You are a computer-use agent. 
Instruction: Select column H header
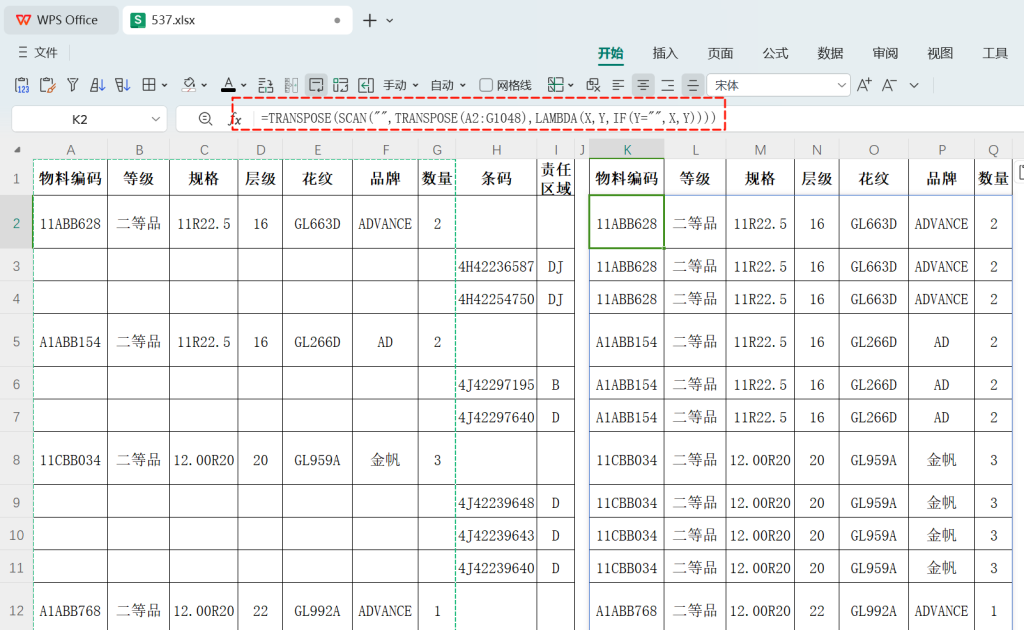click(496, 150)
